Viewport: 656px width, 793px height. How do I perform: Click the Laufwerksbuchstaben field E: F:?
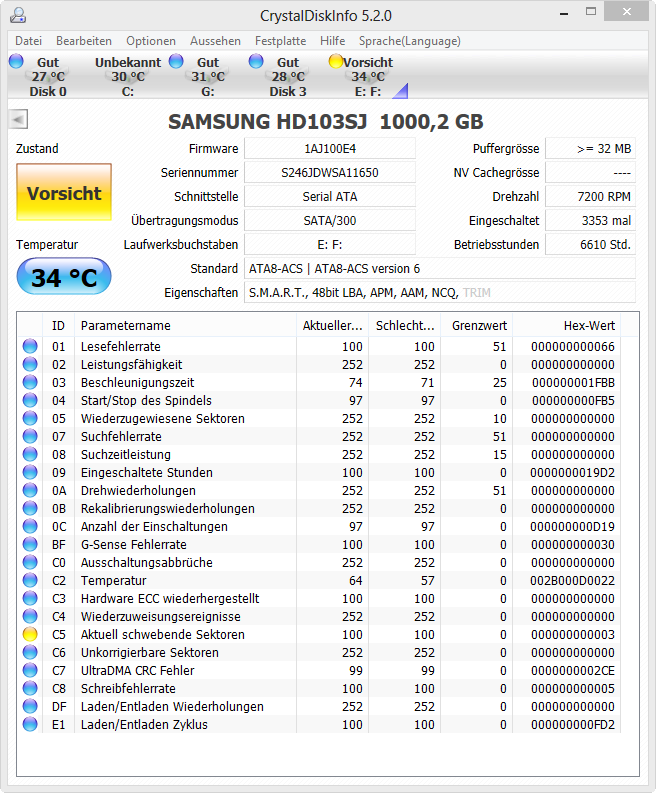point(330,244)
